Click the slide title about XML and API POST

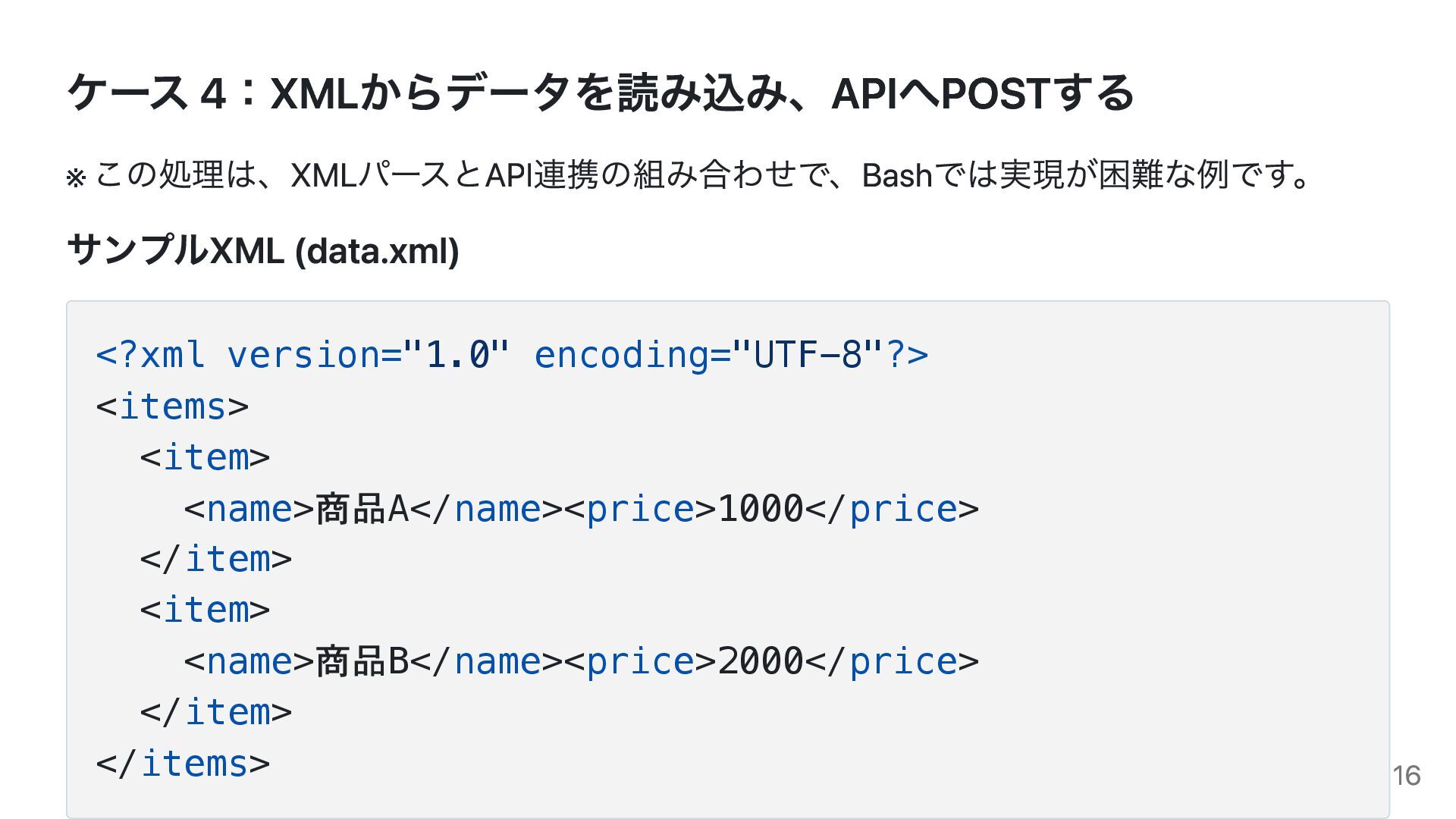pyautogui.click(x=600, y=93)
